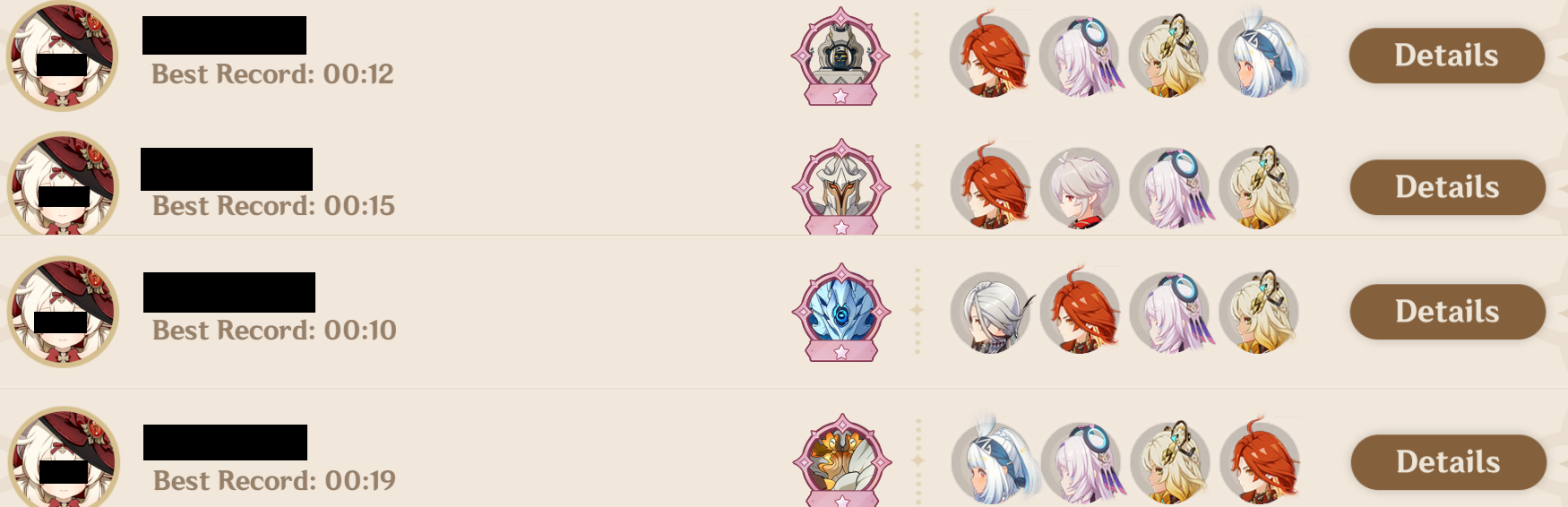The height and width of the screenshot is (507, 1568).
Task: Select blue-white ponytail character in first row
Action: (1262, 56)
